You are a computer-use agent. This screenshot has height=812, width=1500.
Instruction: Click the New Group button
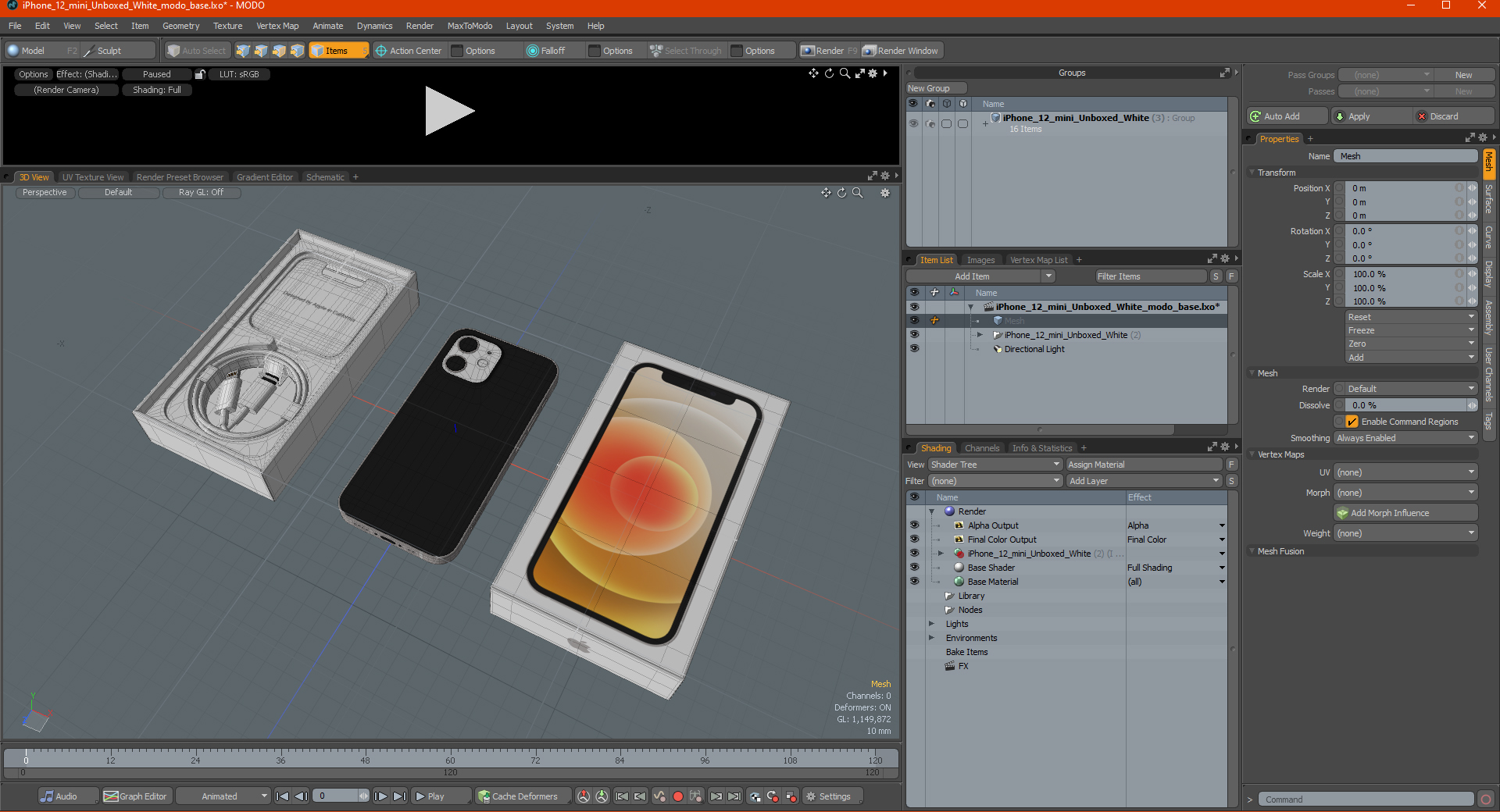point(936,88)
